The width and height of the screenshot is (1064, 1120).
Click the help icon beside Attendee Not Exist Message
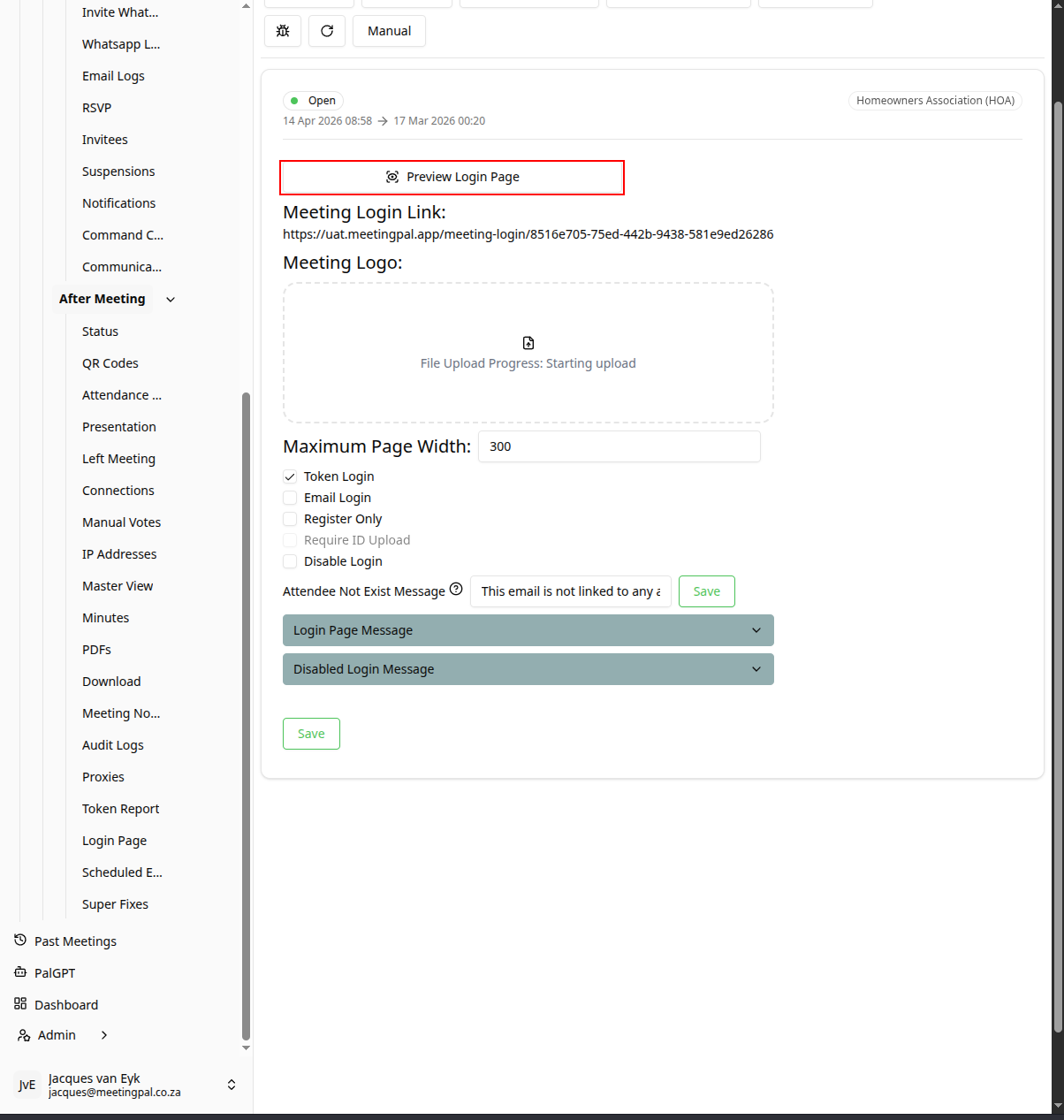(456, 590)
